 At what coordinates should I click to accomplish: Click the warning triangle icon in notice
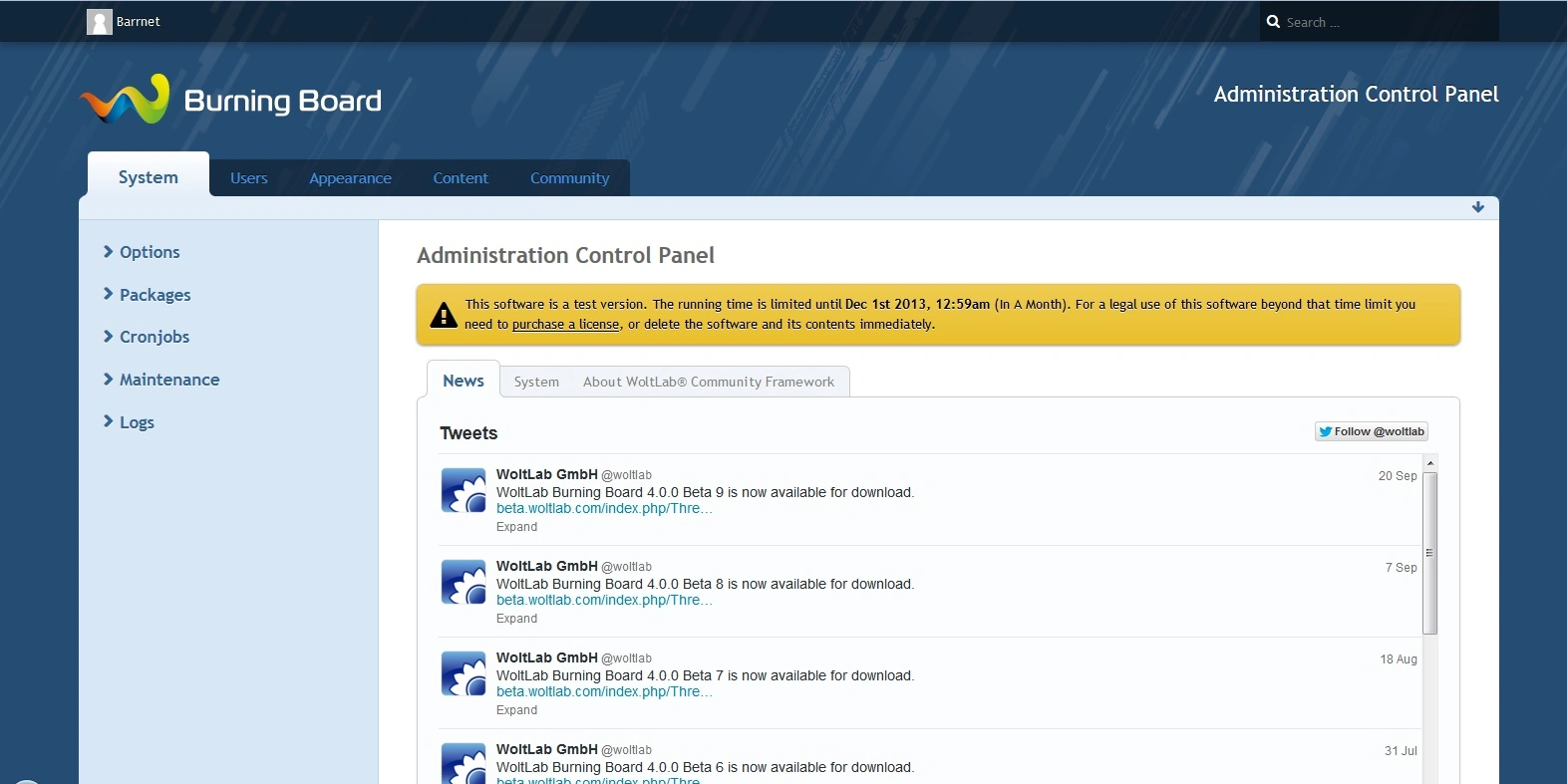444,315
